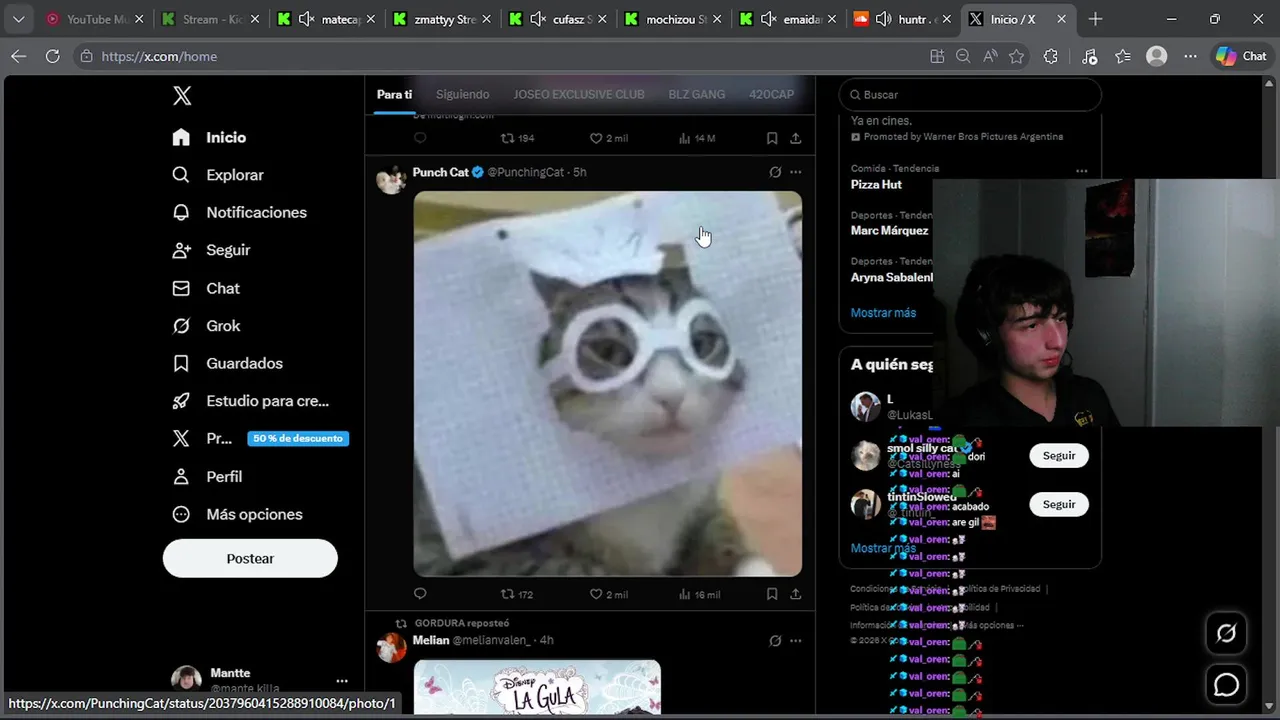Open the browser favorites list icon
The height and width of the screenshot is (720, 1280).
tap(1123, 56)
